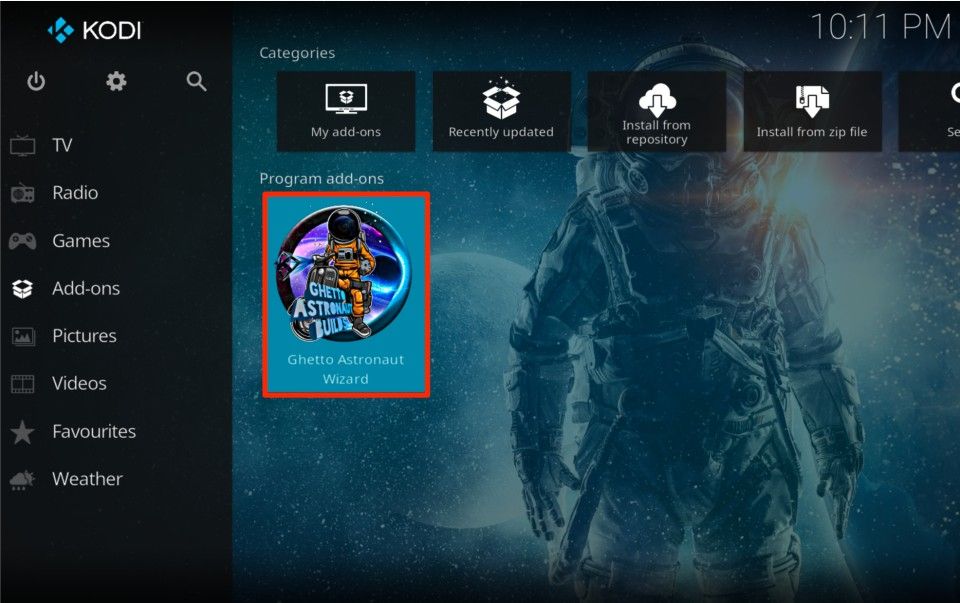Click the Games controller icon
The width and height of the screenshot is (960, 603).
[x=23, y=241]
